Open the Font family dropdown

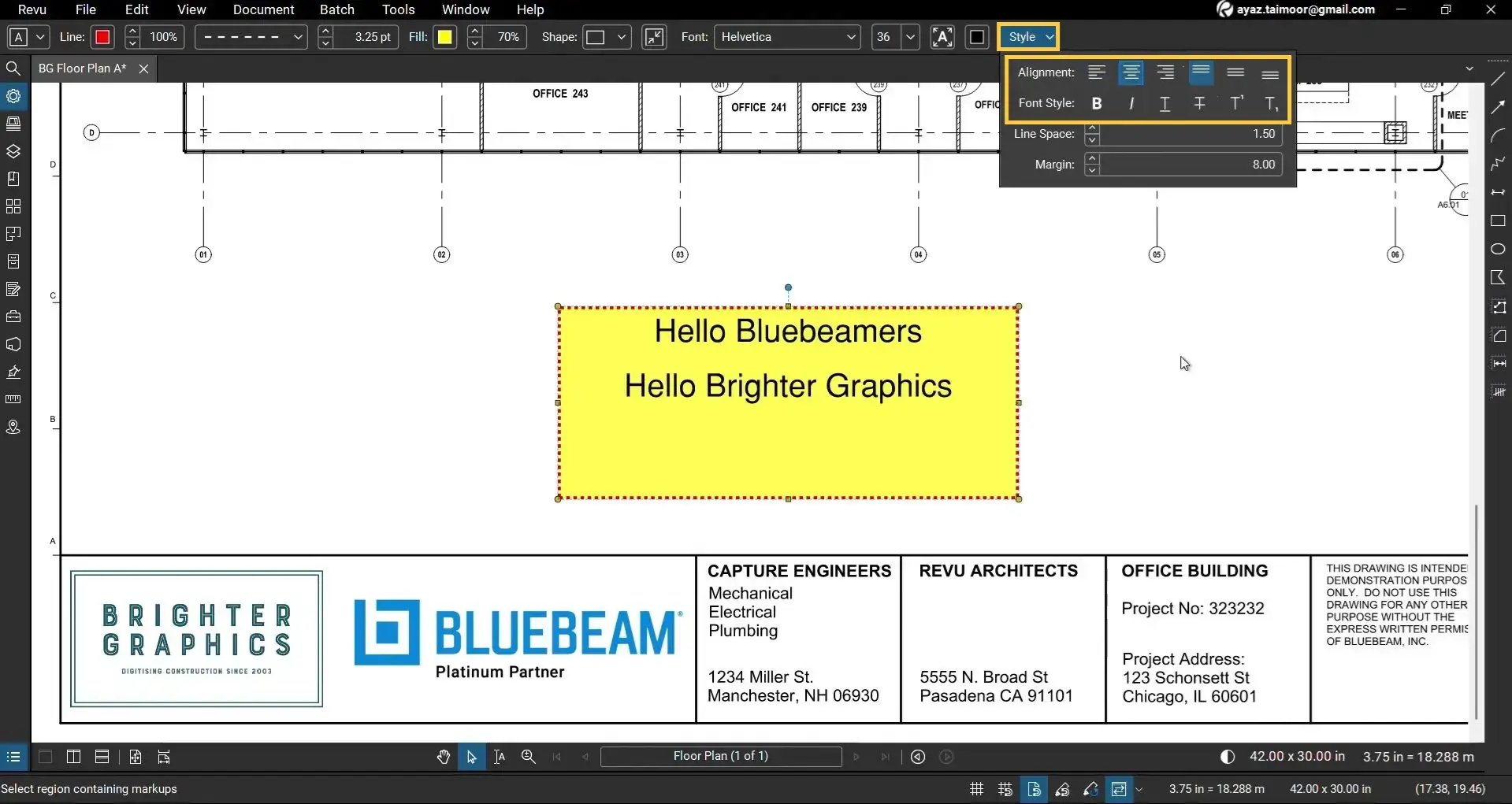coord(850,36)
